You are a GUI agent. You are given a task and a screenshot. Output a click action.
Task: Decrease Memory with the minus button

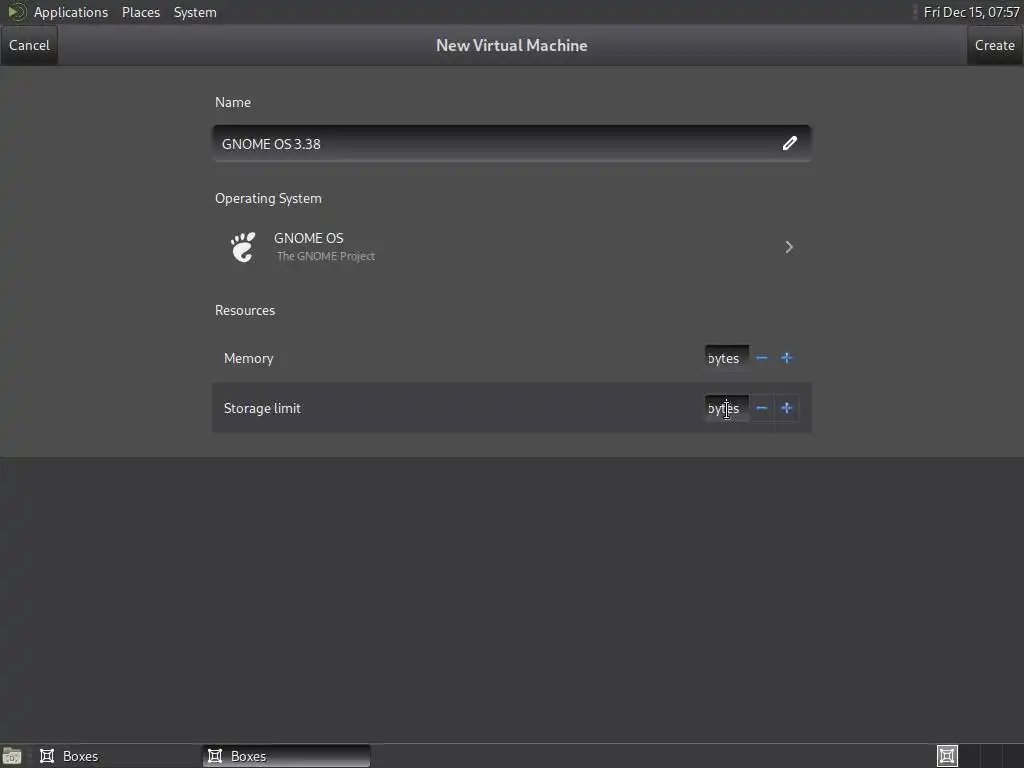pyautogui.click(x=761, y=358)
